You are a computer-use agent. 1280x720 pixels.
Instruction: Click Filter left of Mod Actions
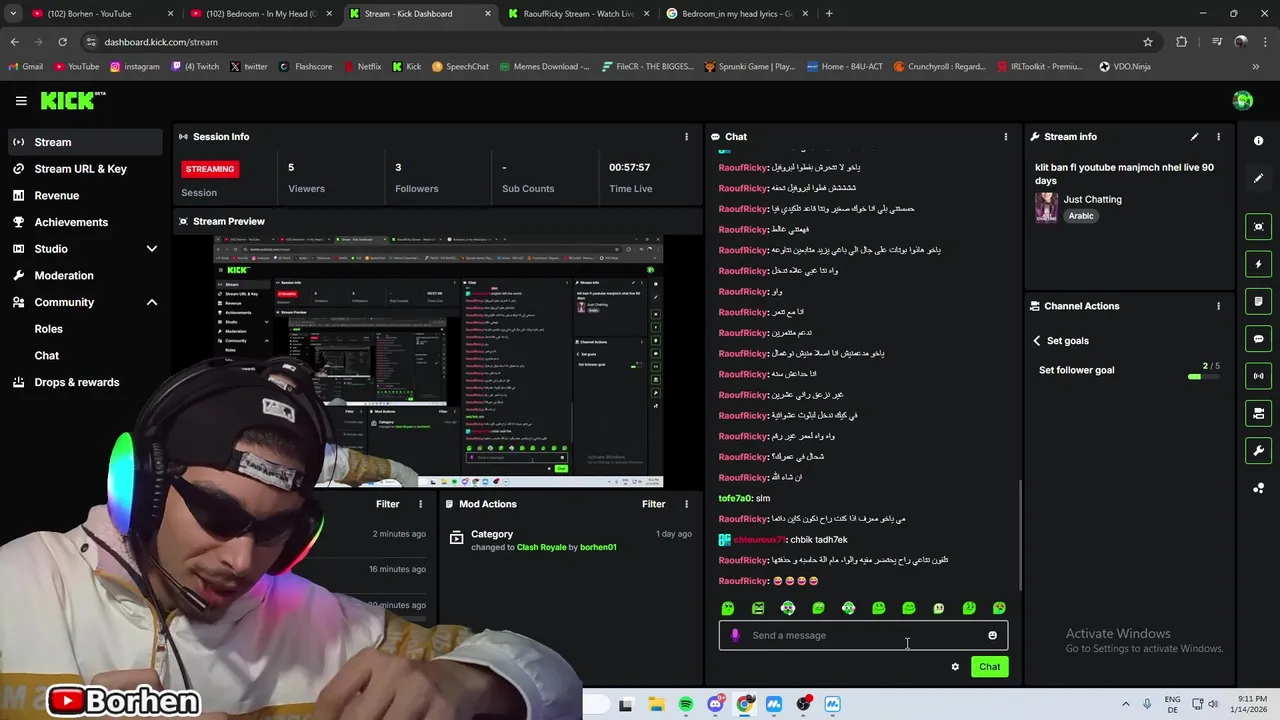coord(387,504)
